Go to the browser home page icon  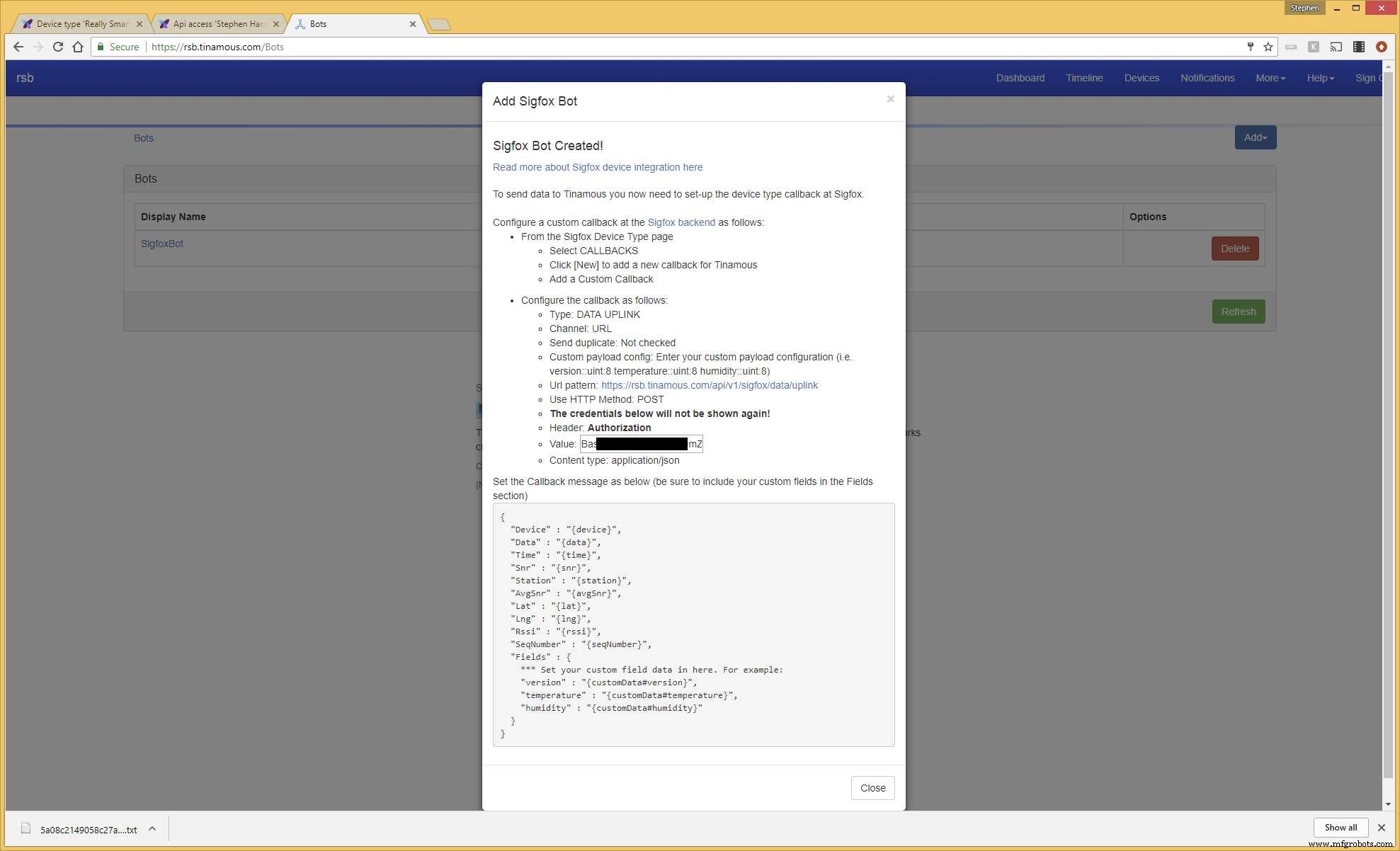coord(78,47)
